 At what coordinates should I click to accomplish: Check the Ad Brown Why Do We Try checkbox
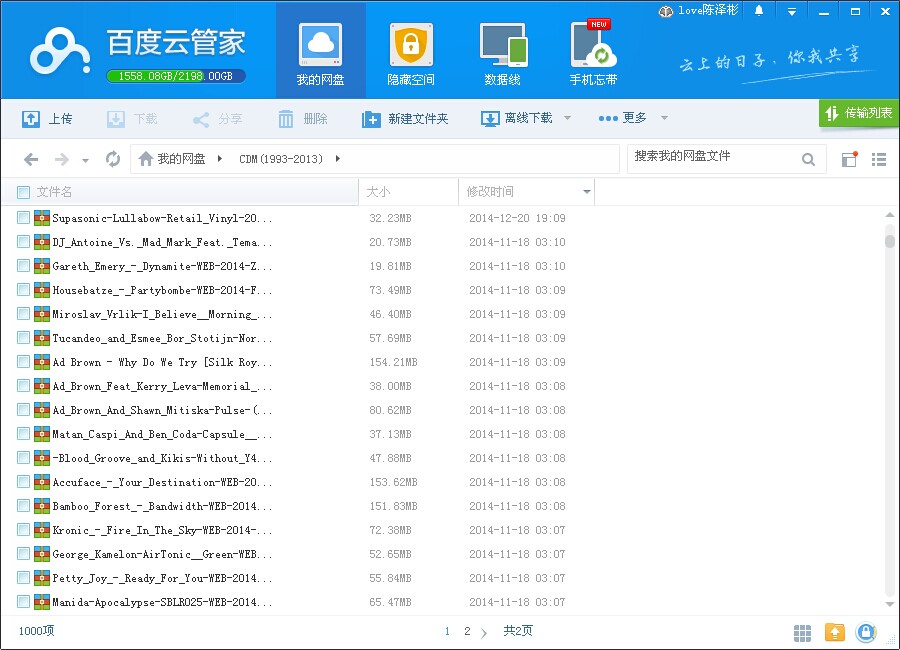(24, 362)
